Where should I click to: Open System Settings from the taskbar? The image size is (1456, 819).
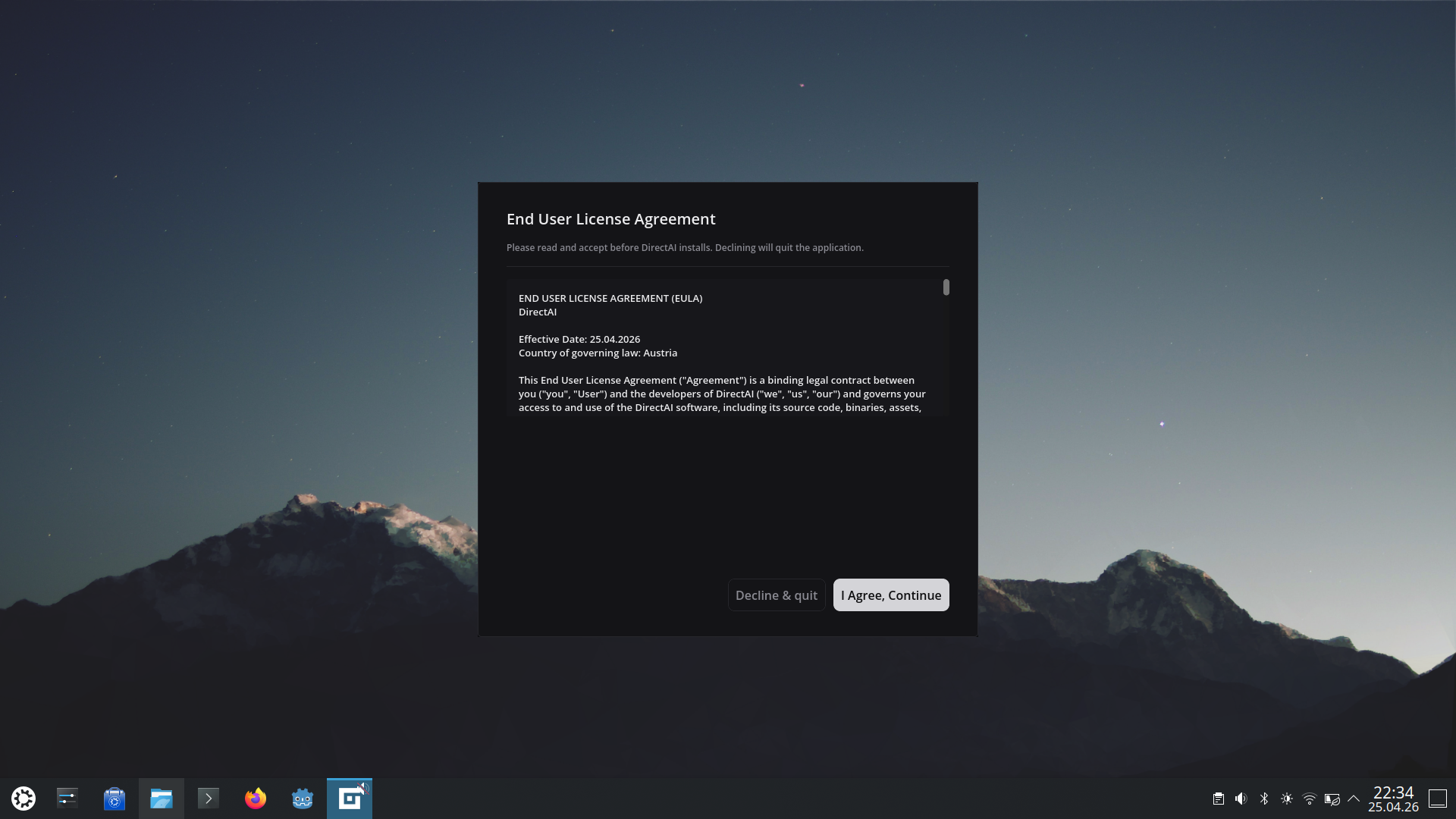67,799
